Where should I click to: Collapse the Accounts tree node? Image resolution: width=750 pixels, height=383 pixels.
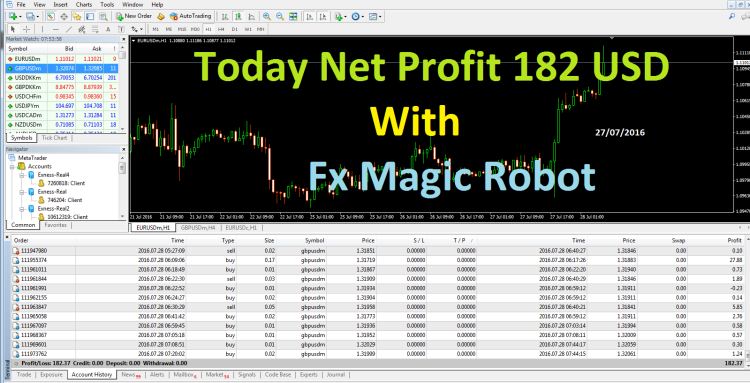pos(12,166)
